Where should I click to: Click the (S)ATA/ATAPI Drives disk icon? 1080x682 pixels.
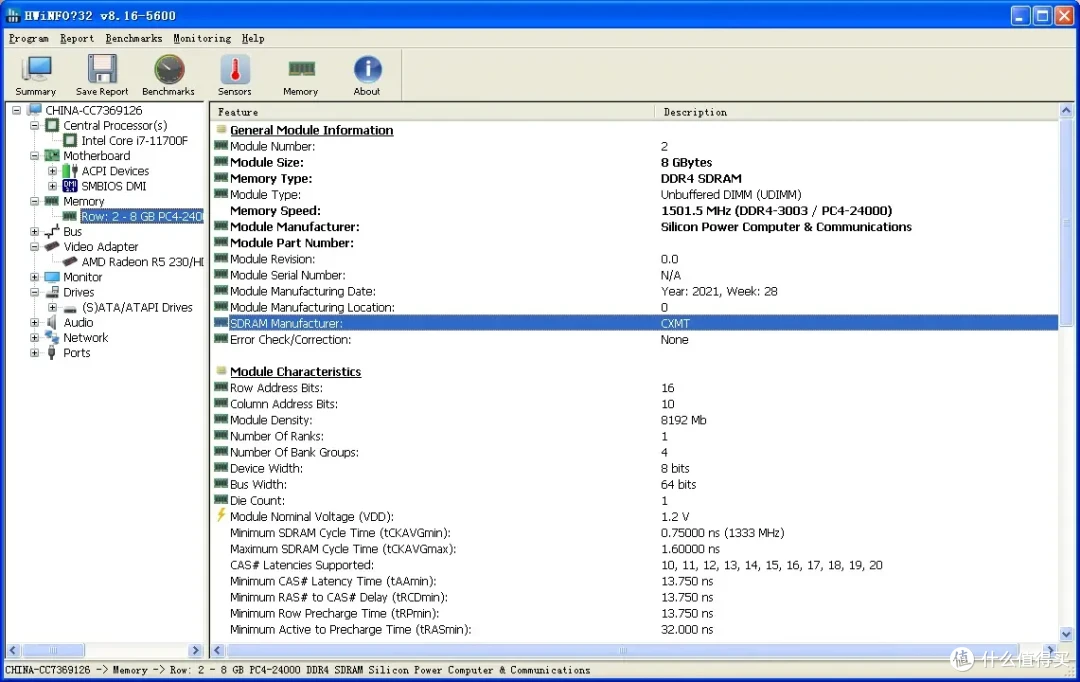(x=70, y=308)
